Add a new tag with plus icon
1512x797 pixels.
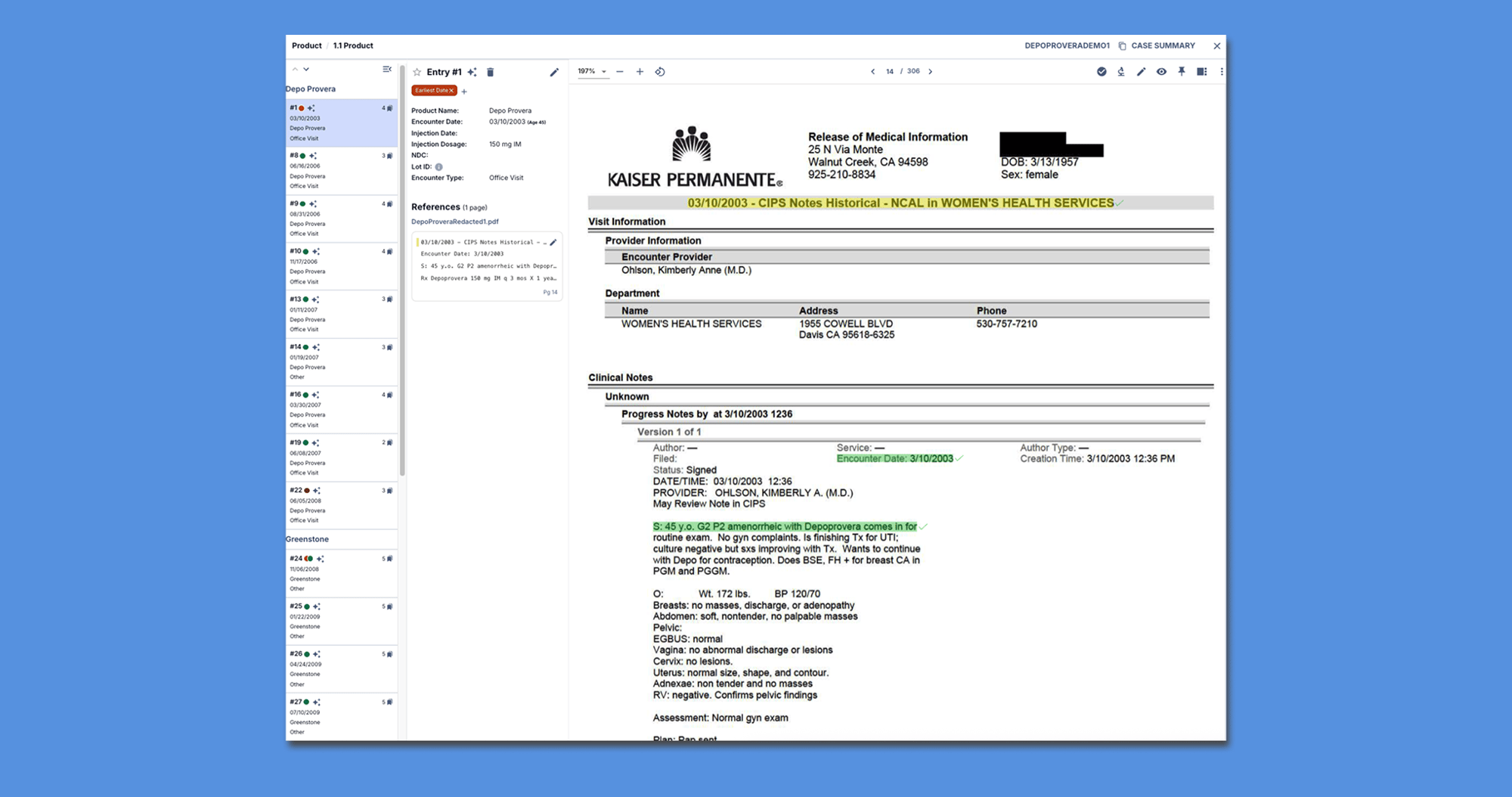tap(464, 91)
